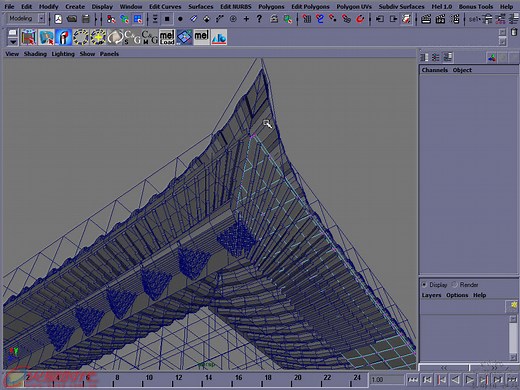The height and width of the screenshot is (390, 520).
Task: Click the CSG shelf button
Action: 132,37
